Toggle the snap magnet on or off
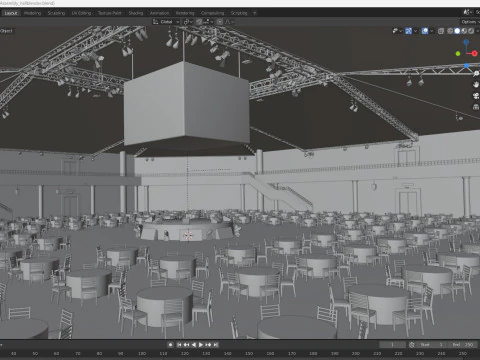 [x=199, y=22]
